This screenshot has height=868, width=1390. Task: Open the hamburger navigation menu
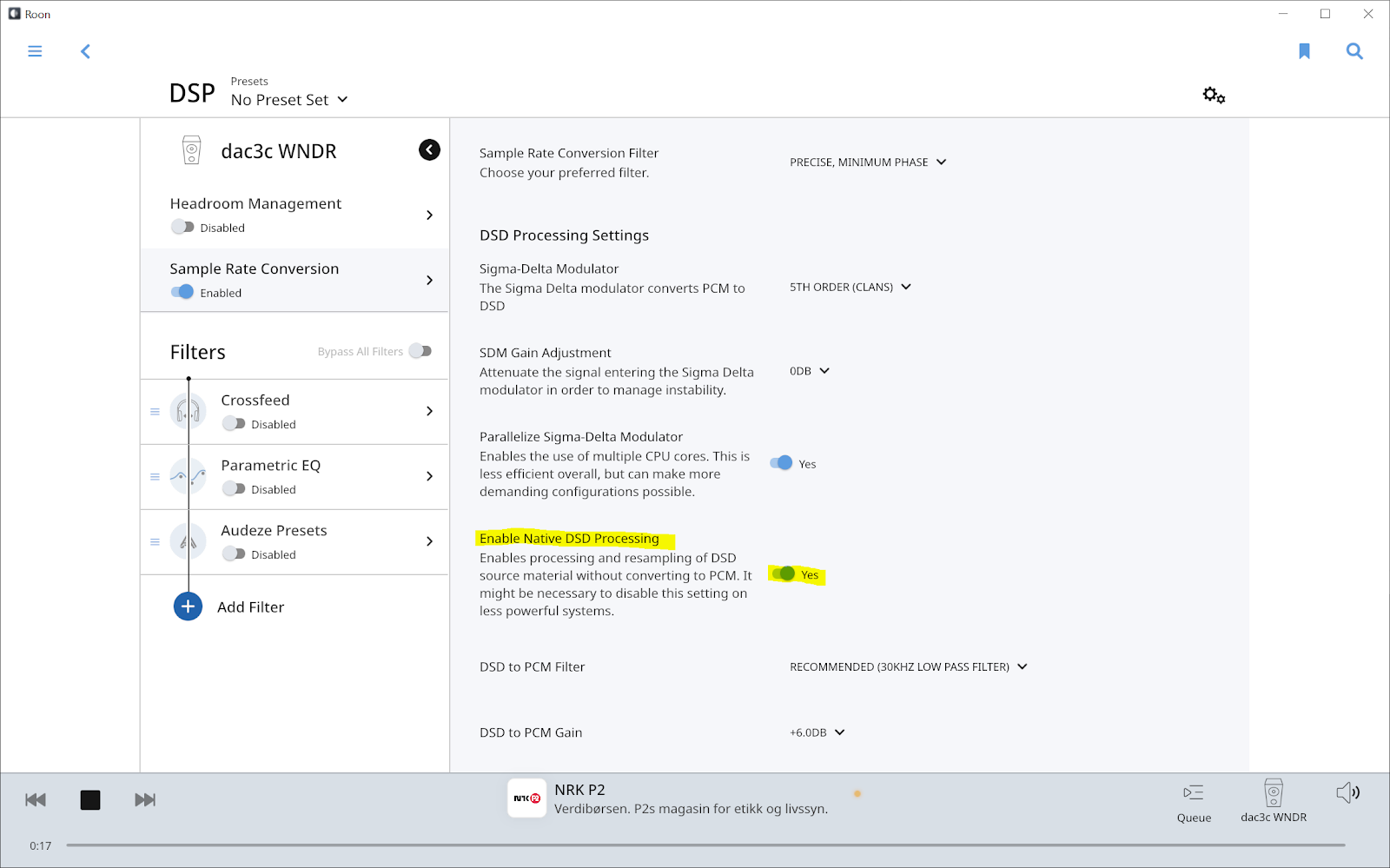click(35, 51)
